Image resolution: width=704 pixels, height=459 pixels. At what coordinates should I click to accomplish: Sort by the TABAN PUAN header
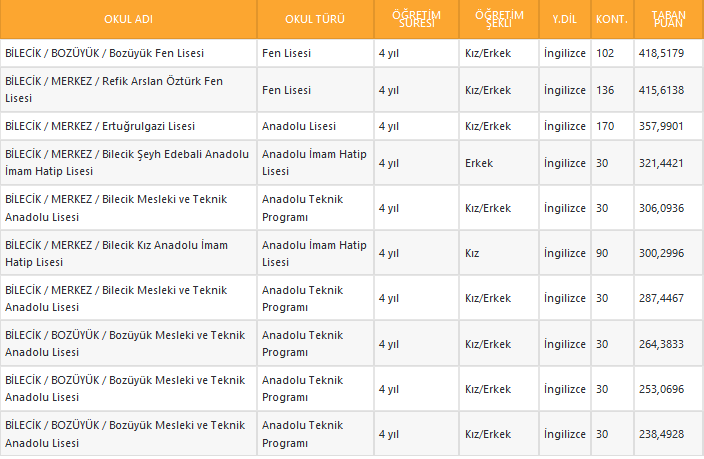[667, 19]
